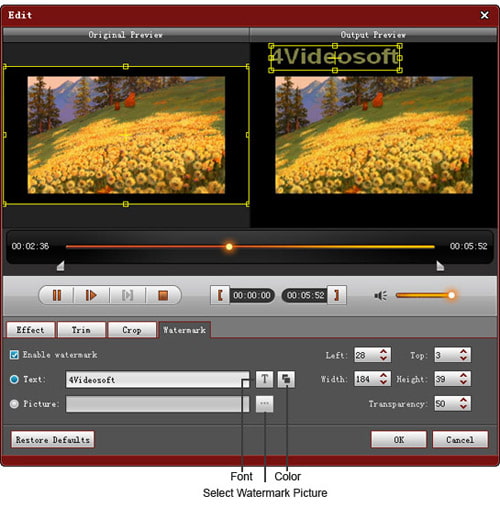Click the orange seek bar track
The image size is (500, 507).
[x=250, y=247]
